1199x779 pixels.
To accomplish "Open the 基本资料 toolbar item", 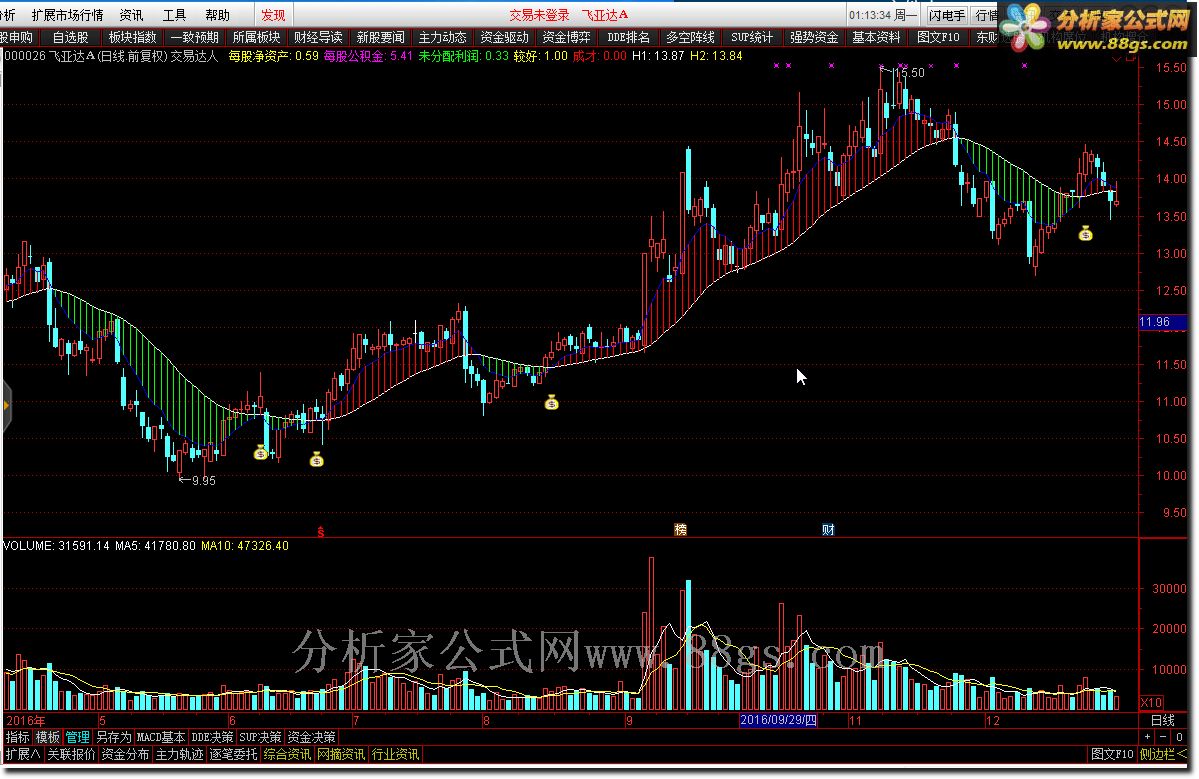I will point(876,37).
